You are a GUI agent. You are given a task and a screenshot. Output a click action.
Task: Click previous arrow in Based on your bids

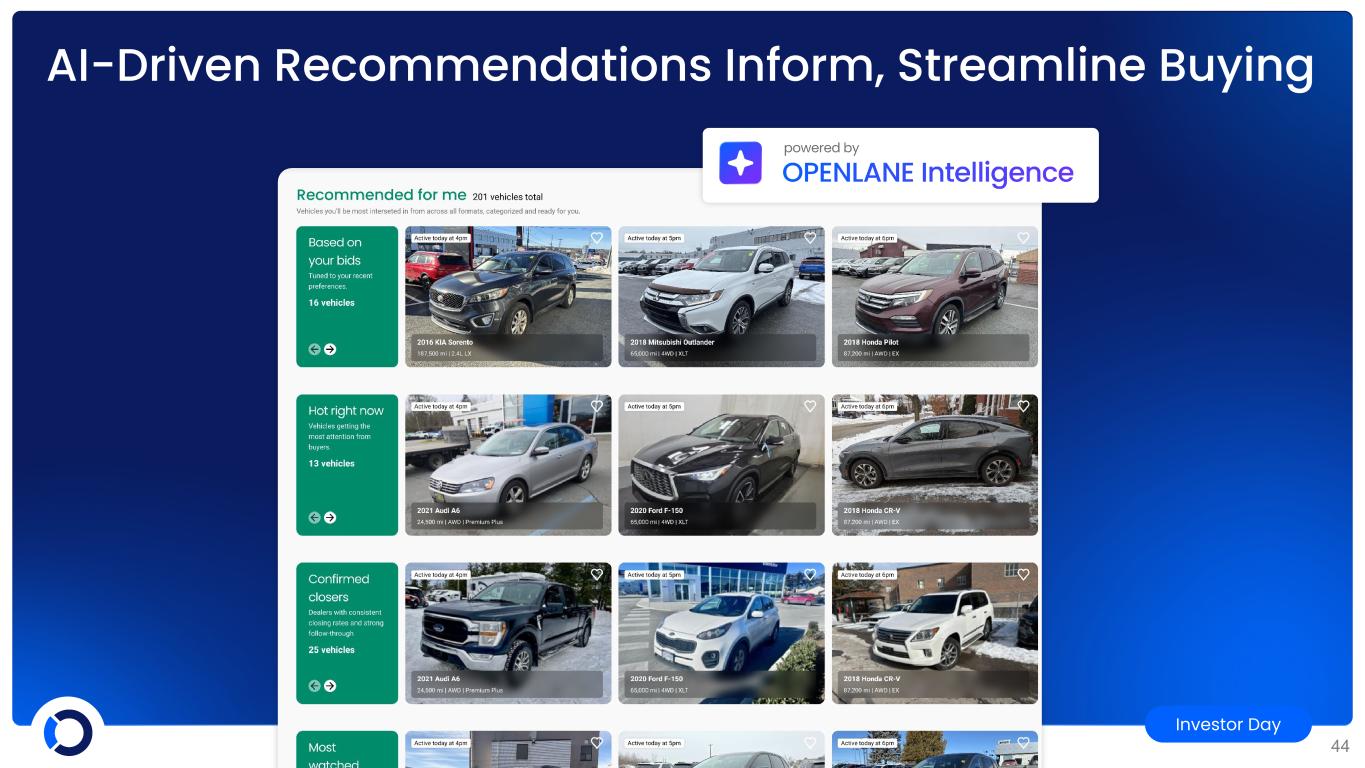(x=314, y=349)
